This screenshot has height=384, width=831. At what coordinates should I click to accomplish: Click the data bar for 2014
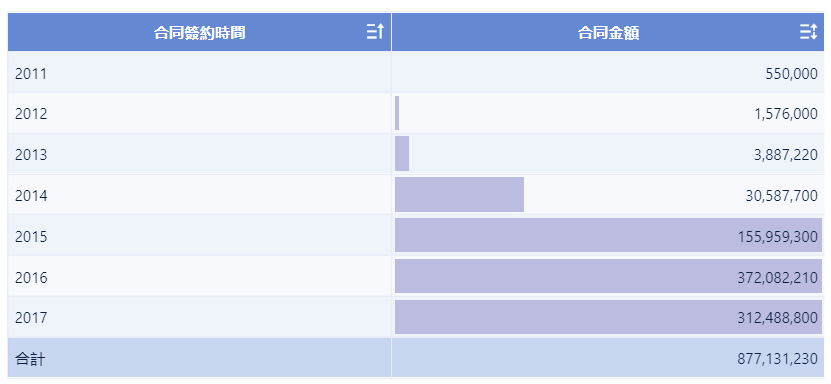coord(459,194)
